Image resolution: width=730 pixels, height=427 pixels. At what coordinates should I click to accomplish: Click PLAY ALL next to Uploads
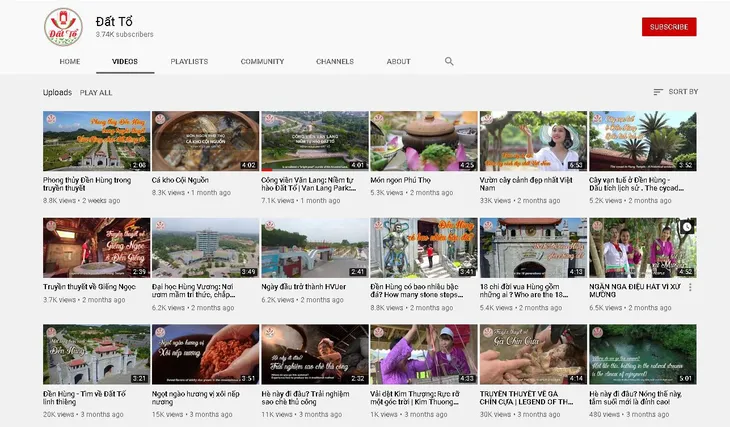pos(96,93)
